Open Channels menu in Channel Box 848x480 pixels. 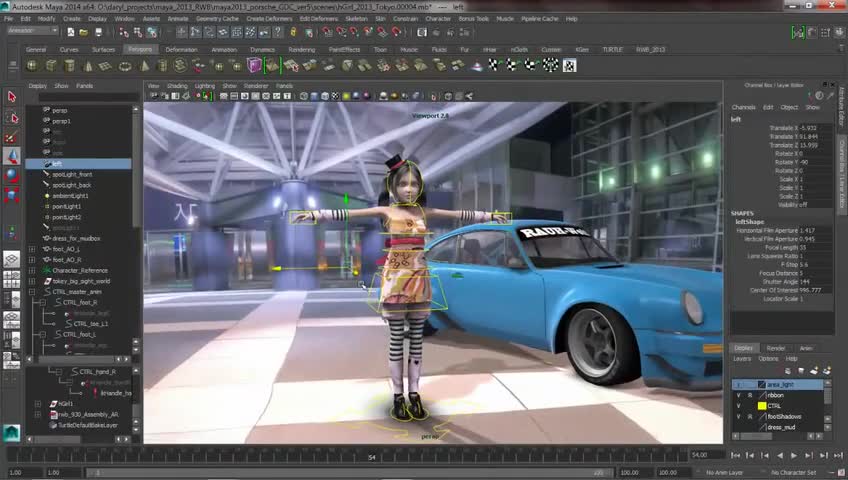click(x=744, y=107)
